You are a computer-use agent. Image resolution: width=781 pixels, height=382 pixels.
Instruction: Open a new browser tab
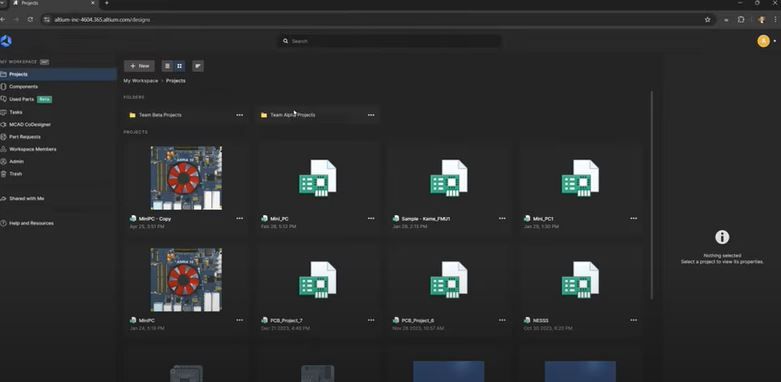coord(107,3)
